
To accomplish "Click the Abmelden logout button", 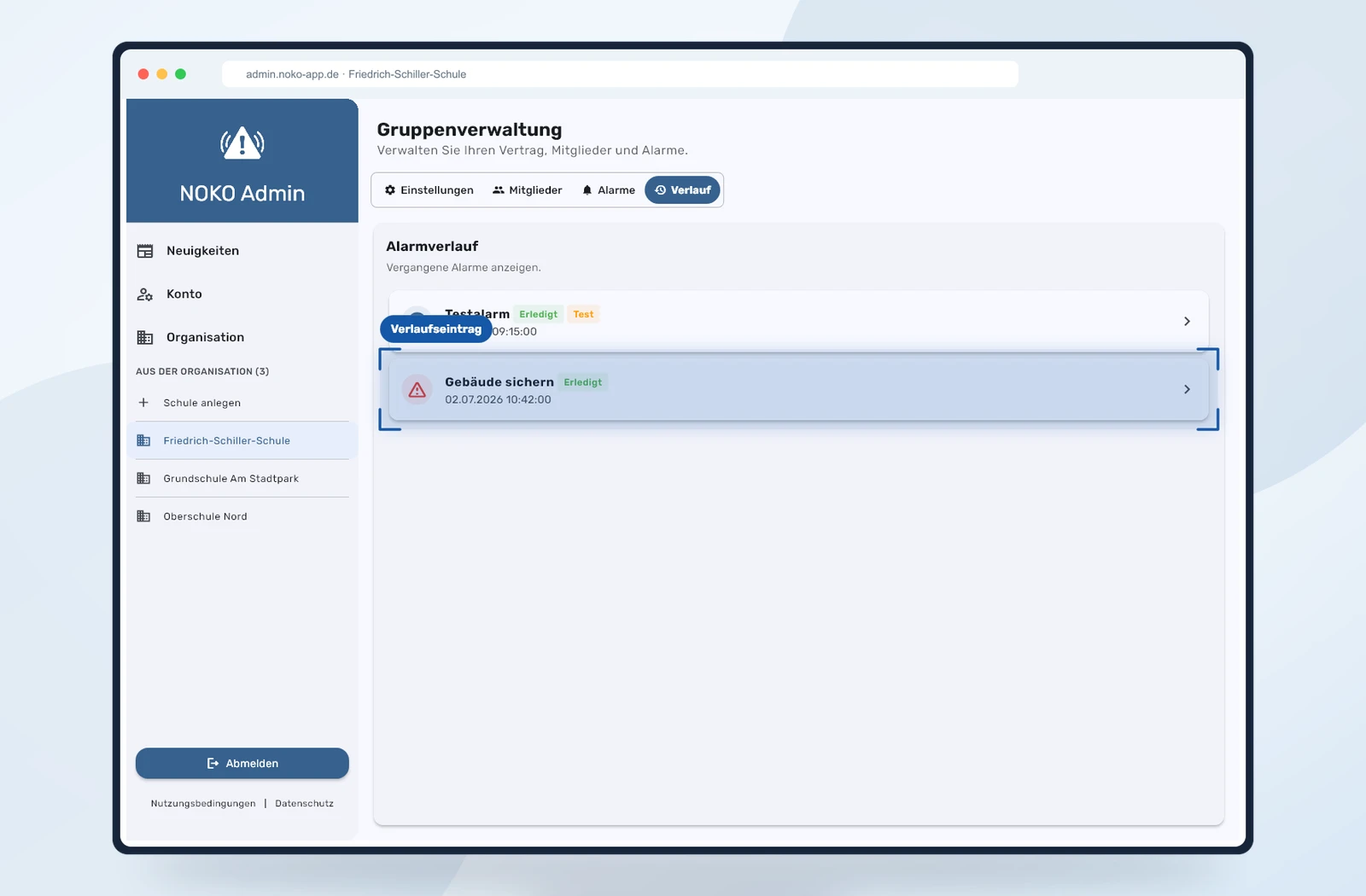I will tap(242, 764).
